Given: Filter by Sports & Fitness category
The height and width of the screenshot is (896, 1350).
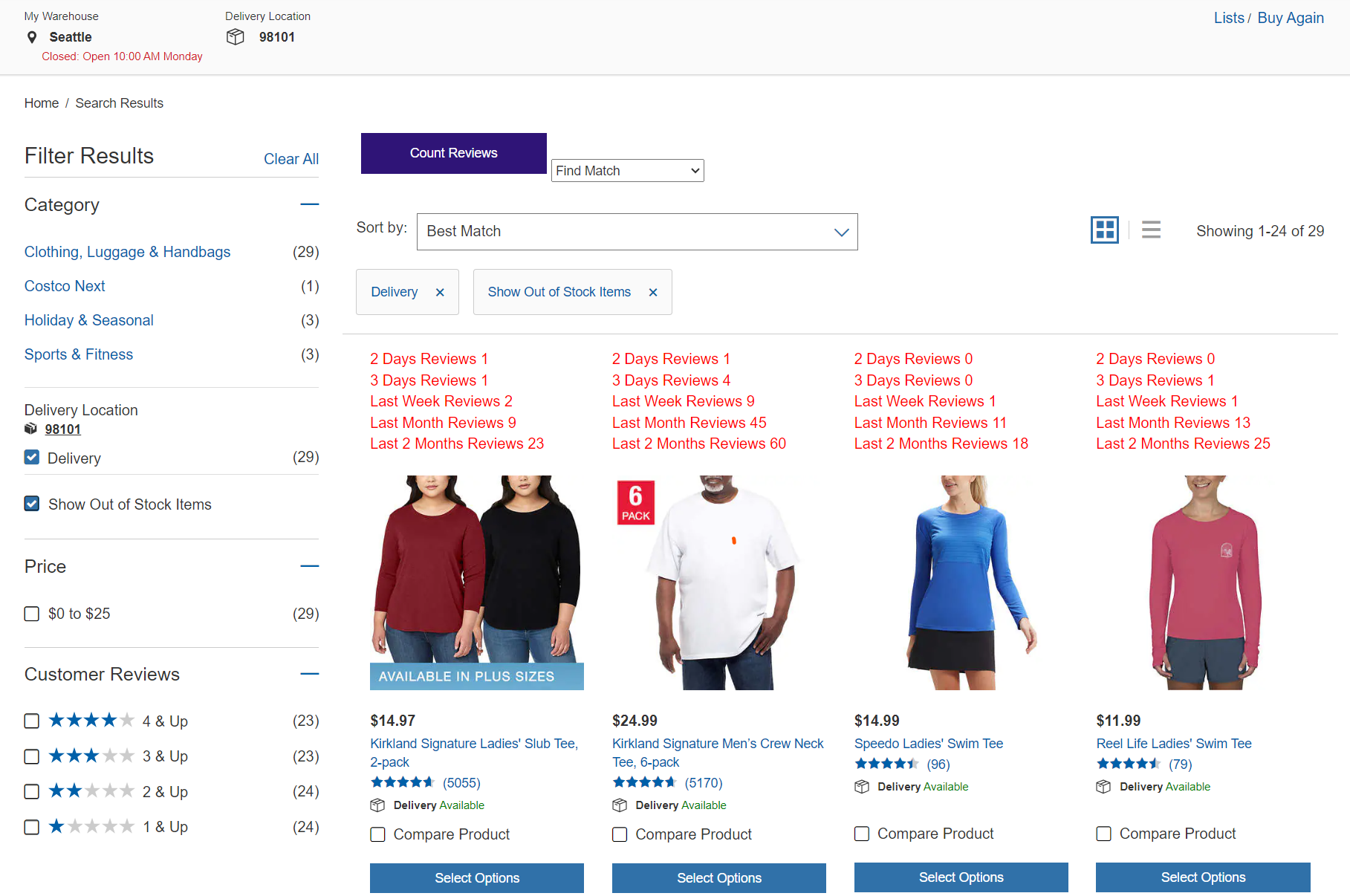Looking at the screenshot, I should (79, 354).
